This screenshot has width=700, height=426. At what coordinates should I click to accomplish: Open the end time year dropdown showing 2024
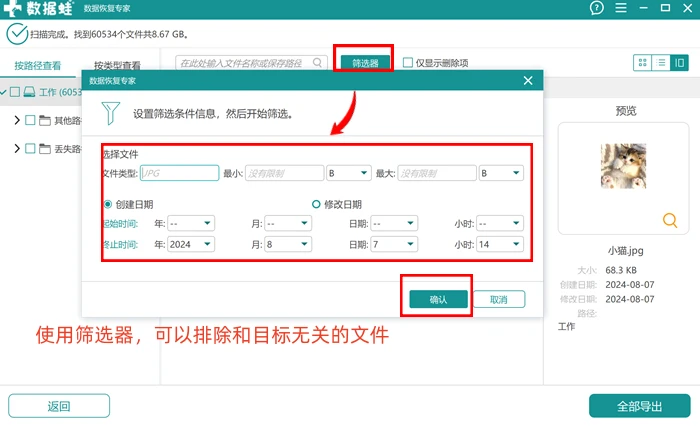pos(191,244)
